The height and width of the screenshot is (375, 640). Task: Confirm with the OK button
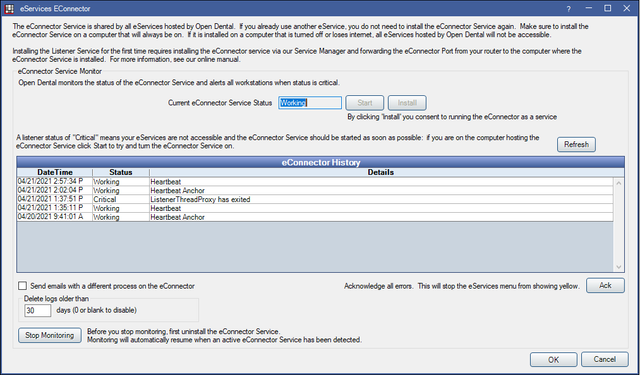click(x=553, y=359)
